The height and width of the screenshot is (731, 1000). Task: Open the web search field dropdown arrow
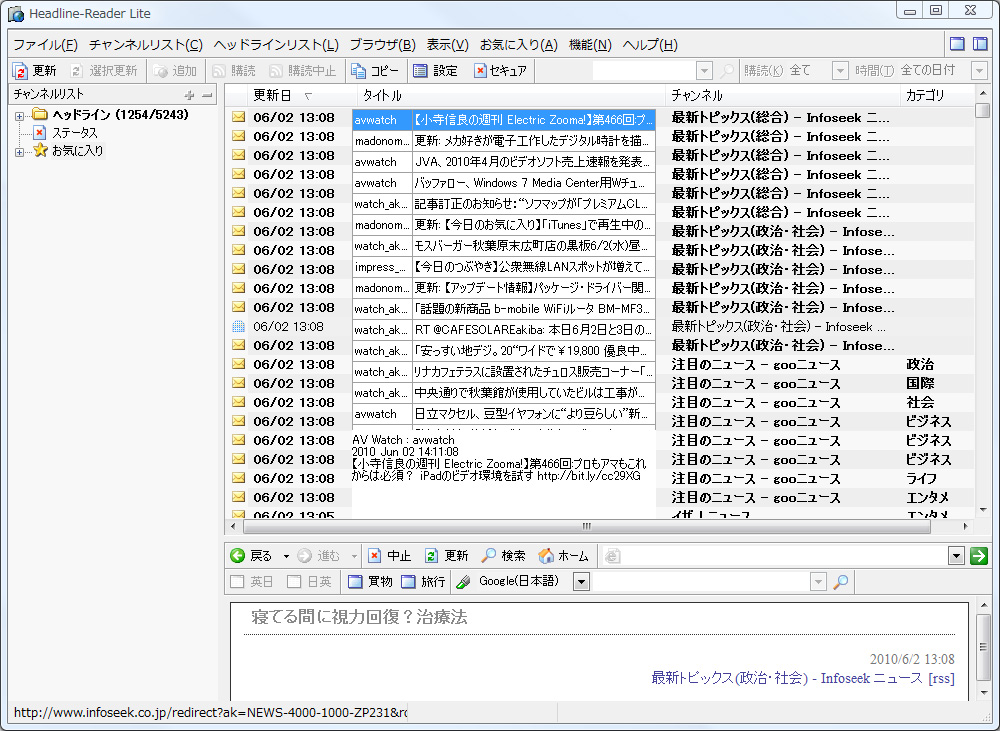point(818,581)
